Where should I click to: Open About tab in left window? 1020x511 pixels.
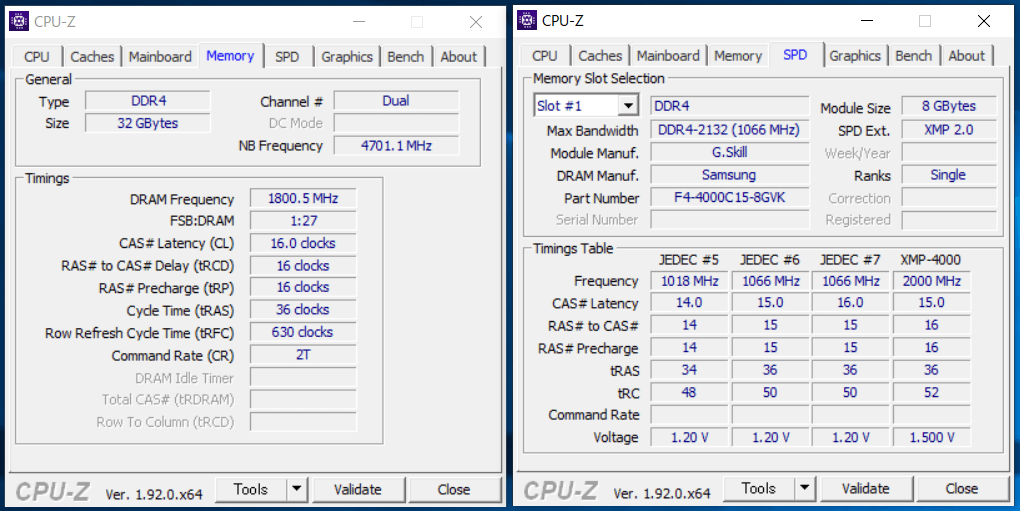(x=459, y=57)
